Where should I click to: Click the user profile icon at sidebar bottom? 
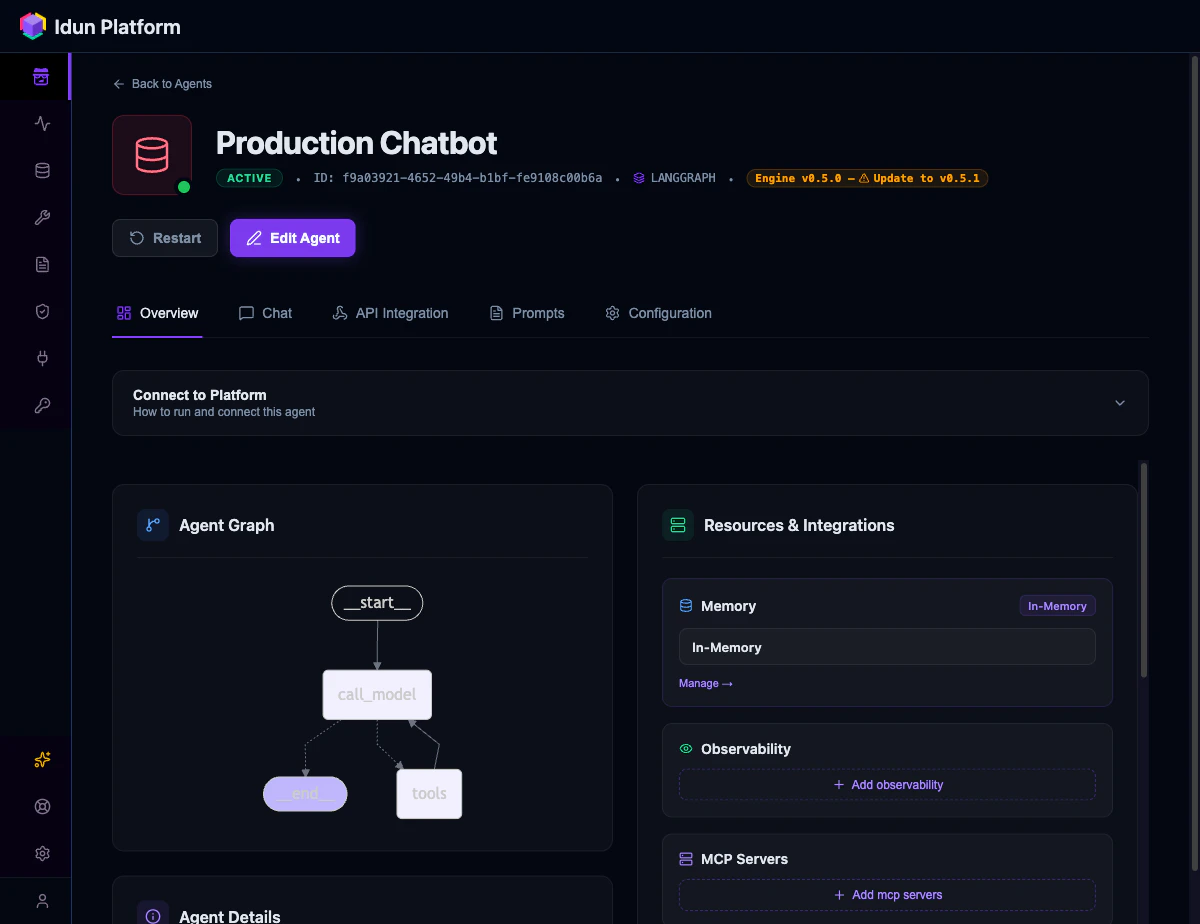(x=41, y=900)
